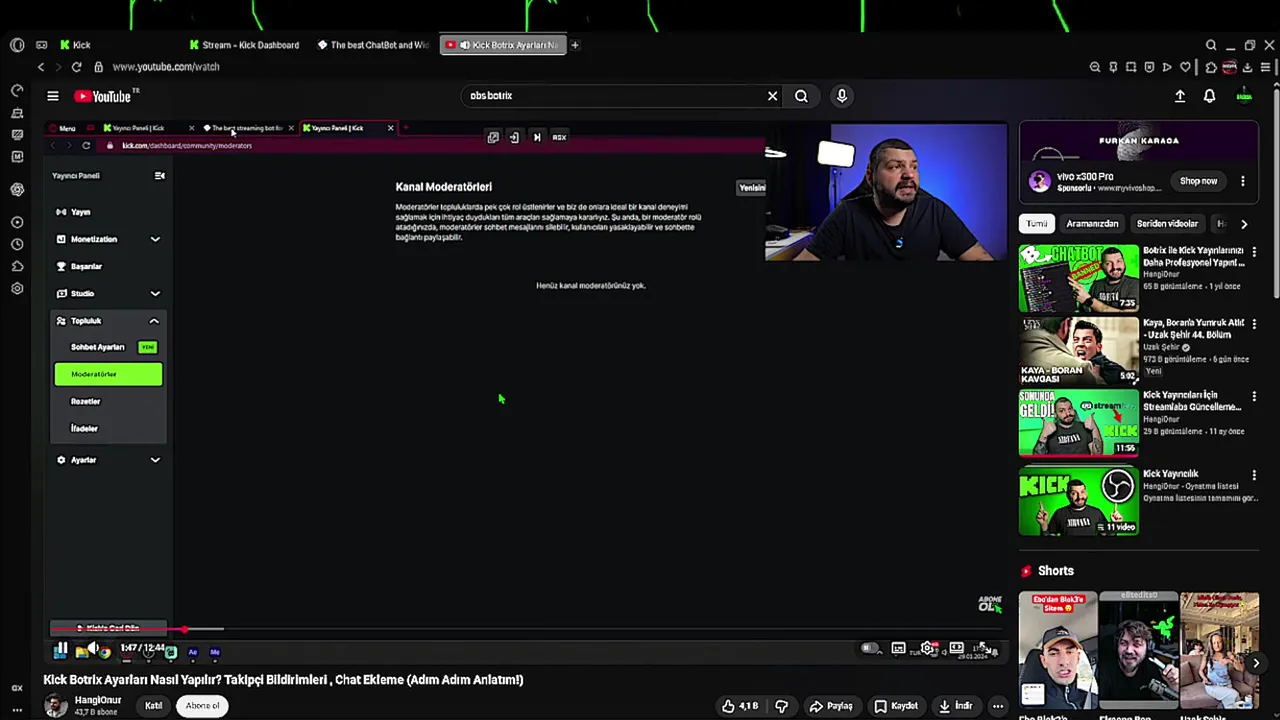1280x720 pixels.
Task: Collapse the Yayıncı Paneli sidebar icon
Action: 159,176
